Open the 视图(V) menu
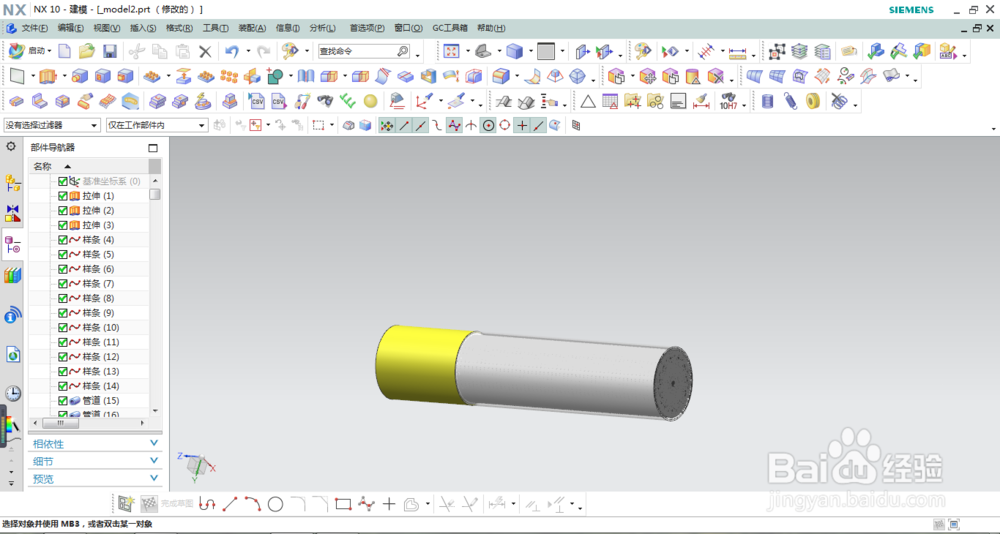The image size is (1000, 534). (x=107, y=28)
